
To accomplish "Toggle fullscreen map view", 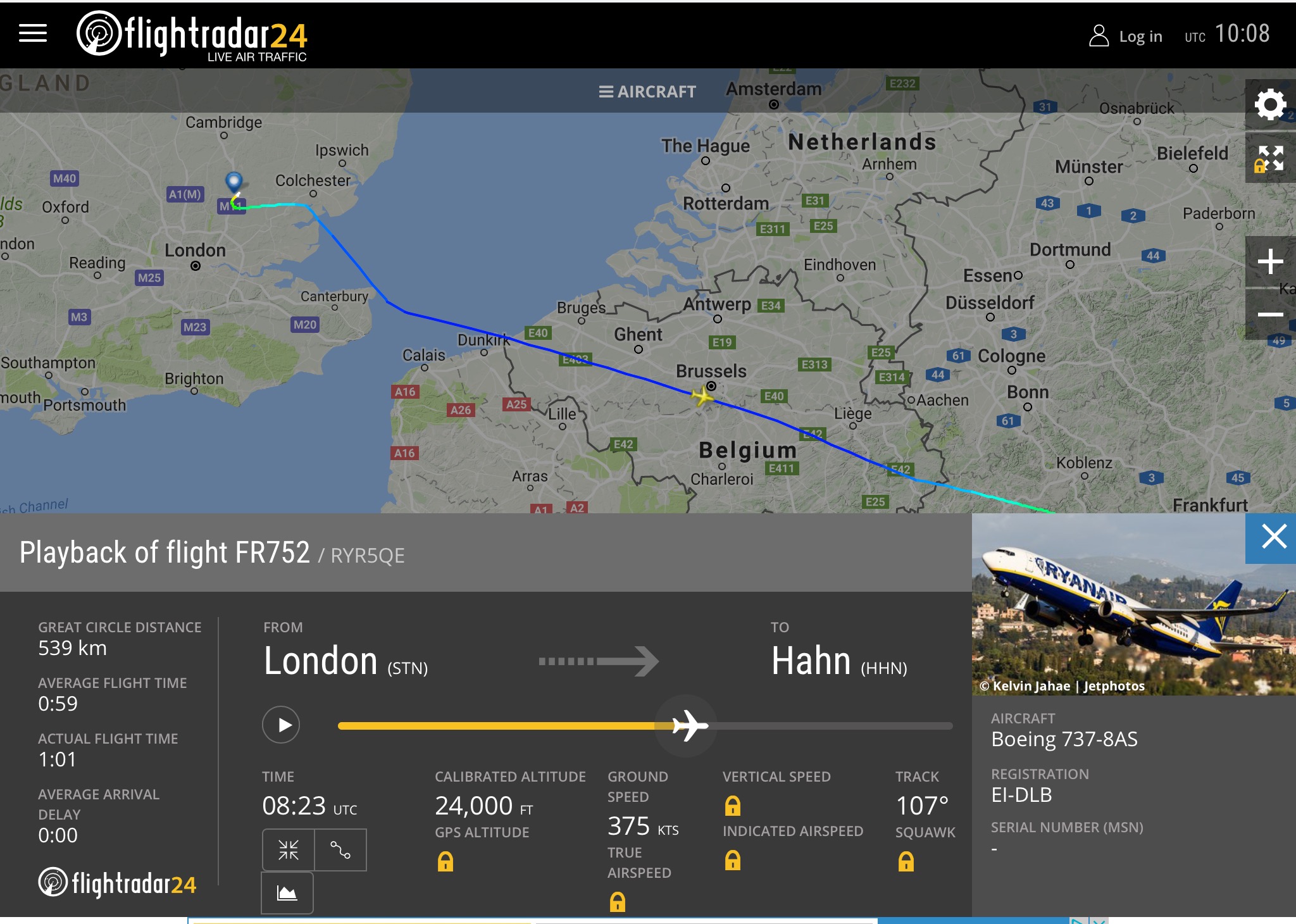I will point(1269,158).
